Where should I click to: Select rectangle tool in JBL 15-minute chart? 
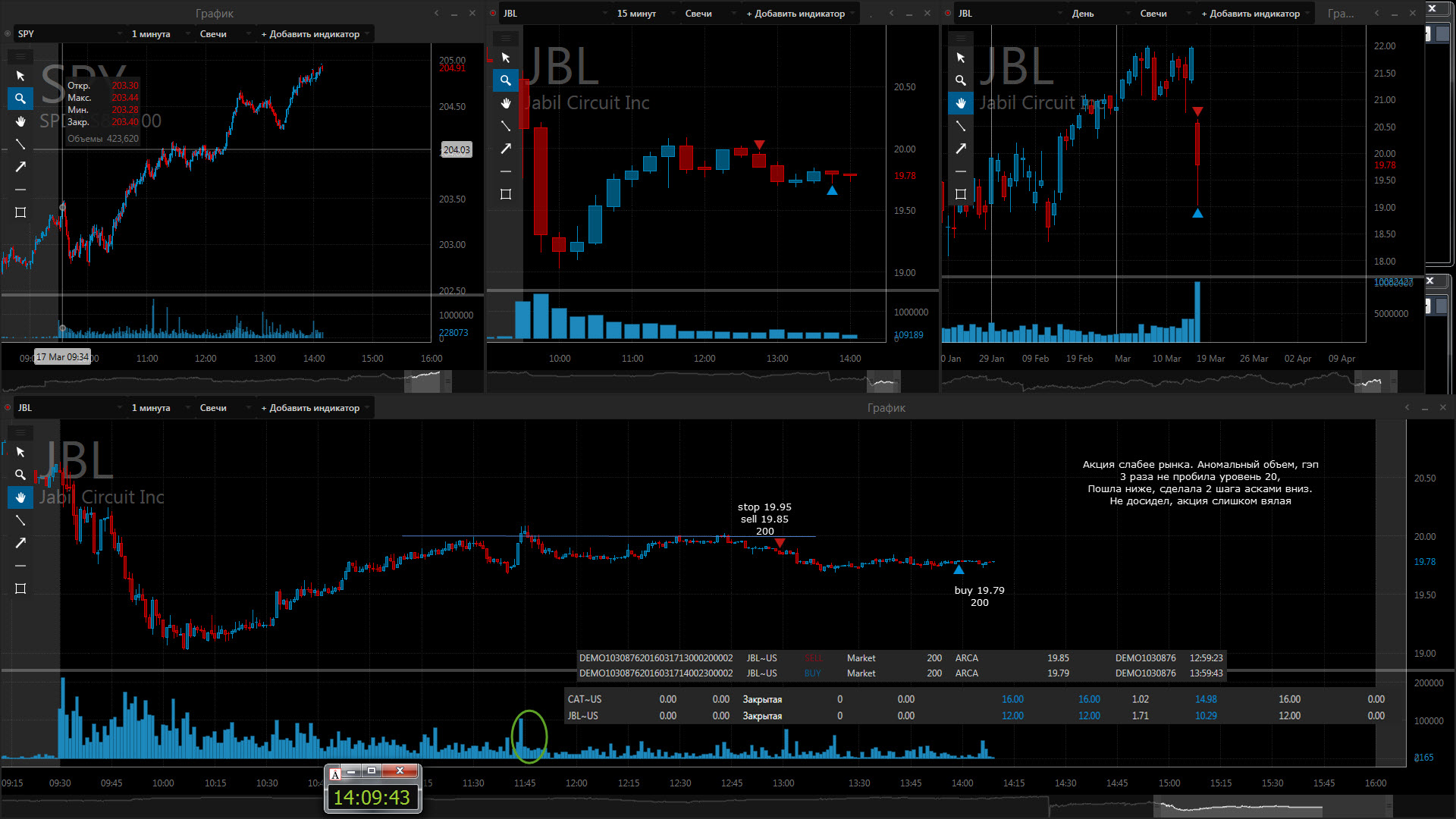[x=506, y=194]
